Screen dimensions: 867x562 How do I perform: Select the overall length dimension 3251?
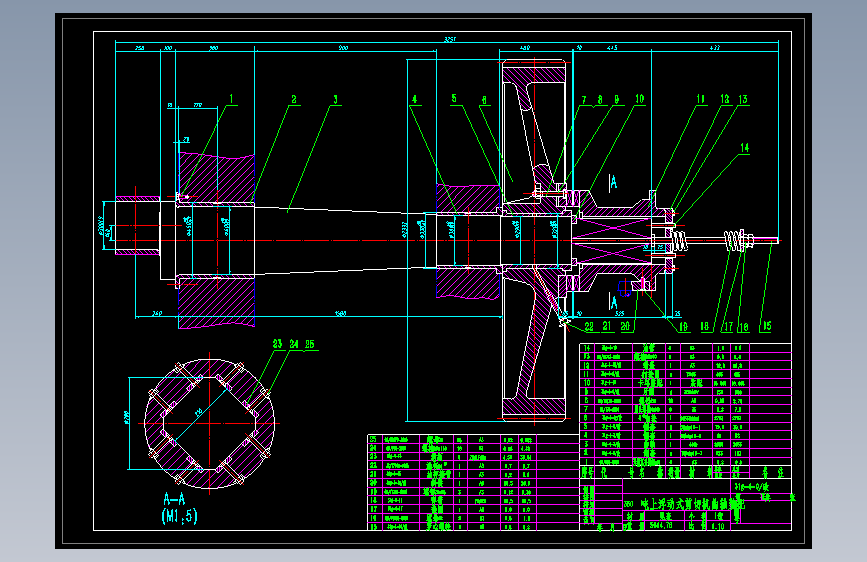(x=450, y=39)
